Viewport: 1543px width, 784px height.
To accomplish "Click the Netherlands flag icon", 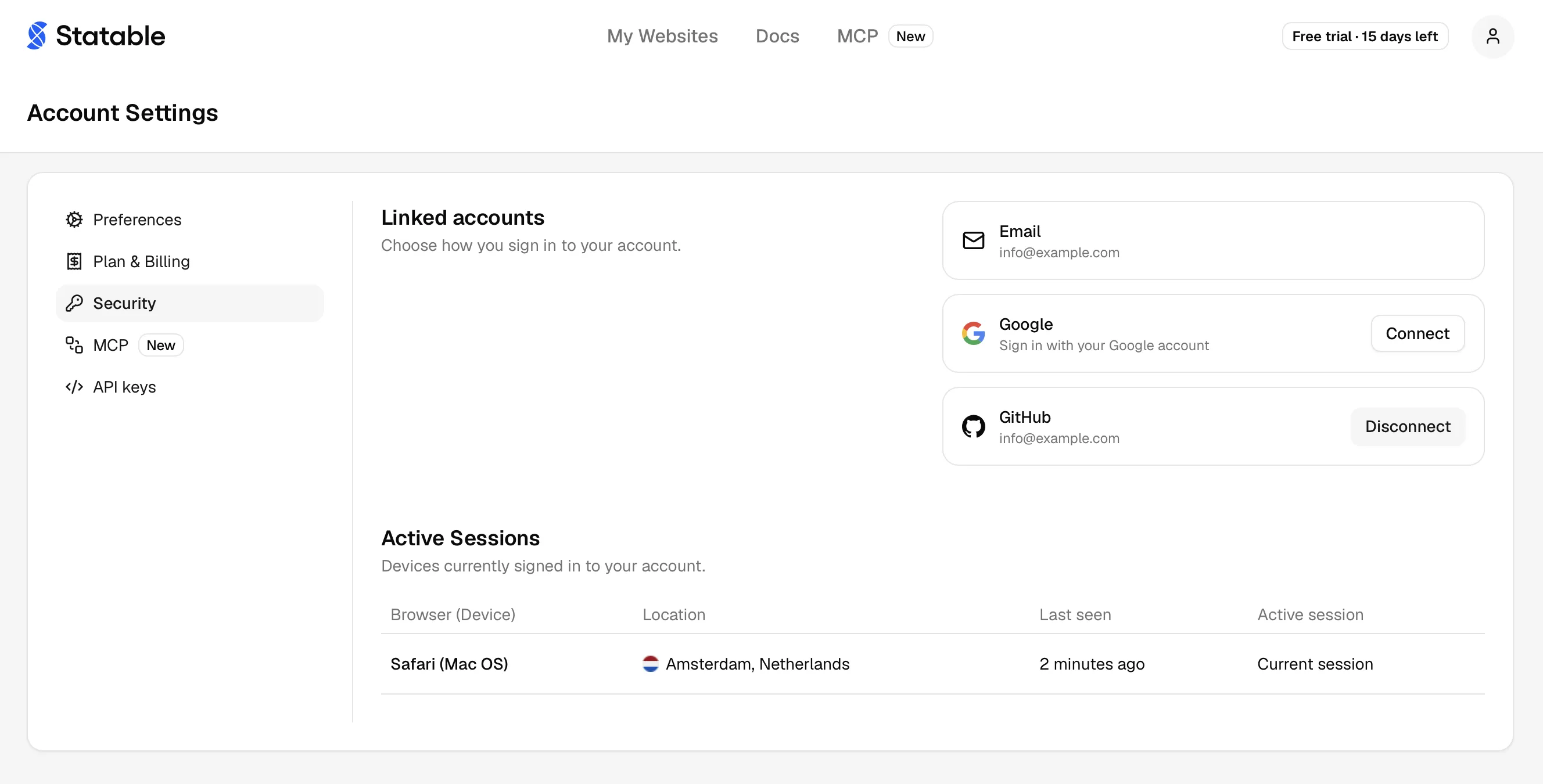I will click(651, 664).
